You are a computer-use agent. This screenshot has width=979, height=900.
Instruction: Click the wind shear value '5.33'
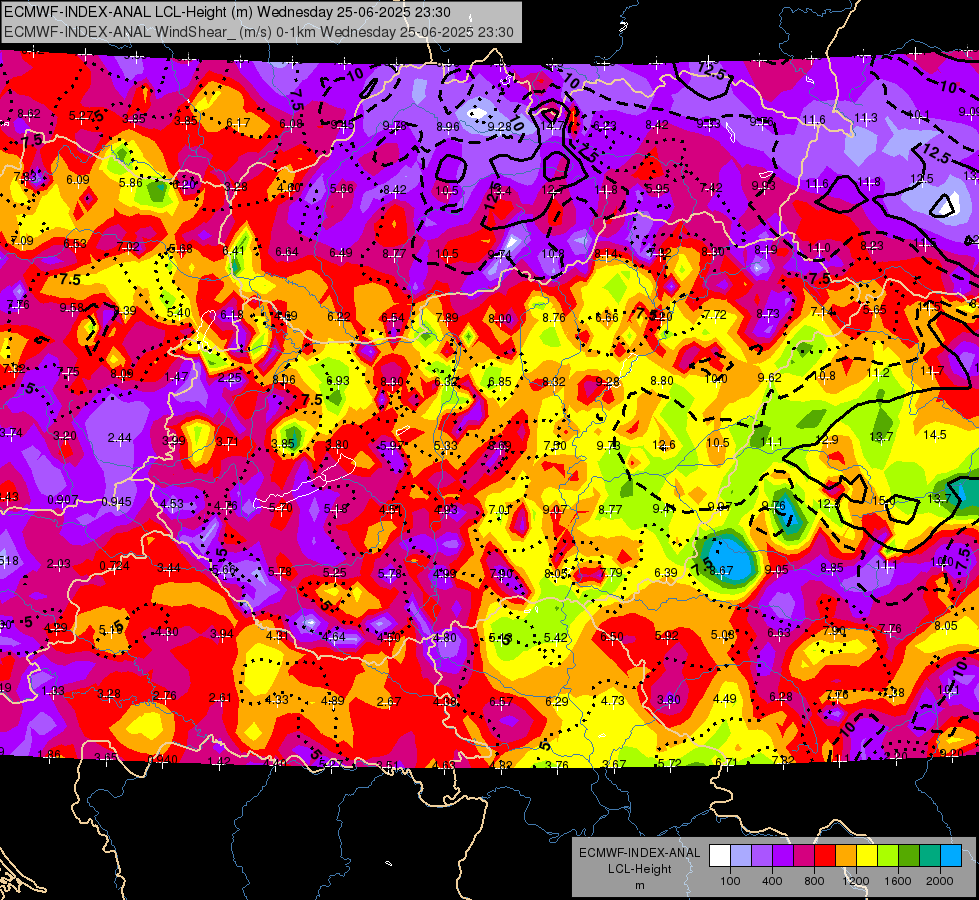click(445, 446)
